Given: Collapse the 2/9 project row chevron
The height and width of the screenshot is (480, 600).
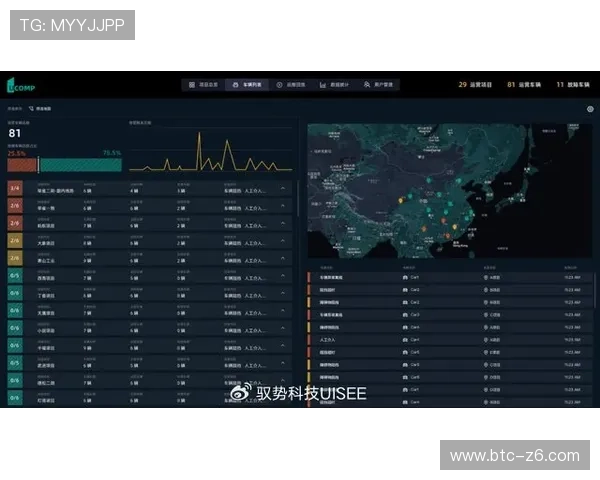Looking at the screenshot, I should (282, 206).
